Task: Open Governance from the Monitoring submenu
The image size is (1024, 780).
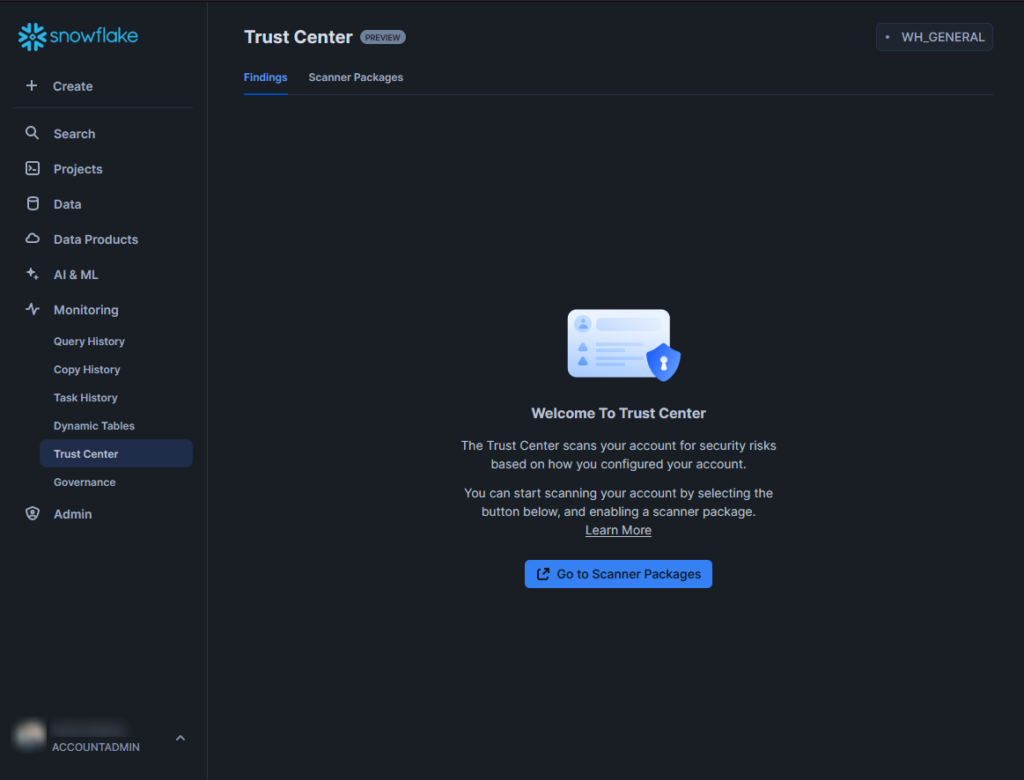Action: click(x=84, y=481)
